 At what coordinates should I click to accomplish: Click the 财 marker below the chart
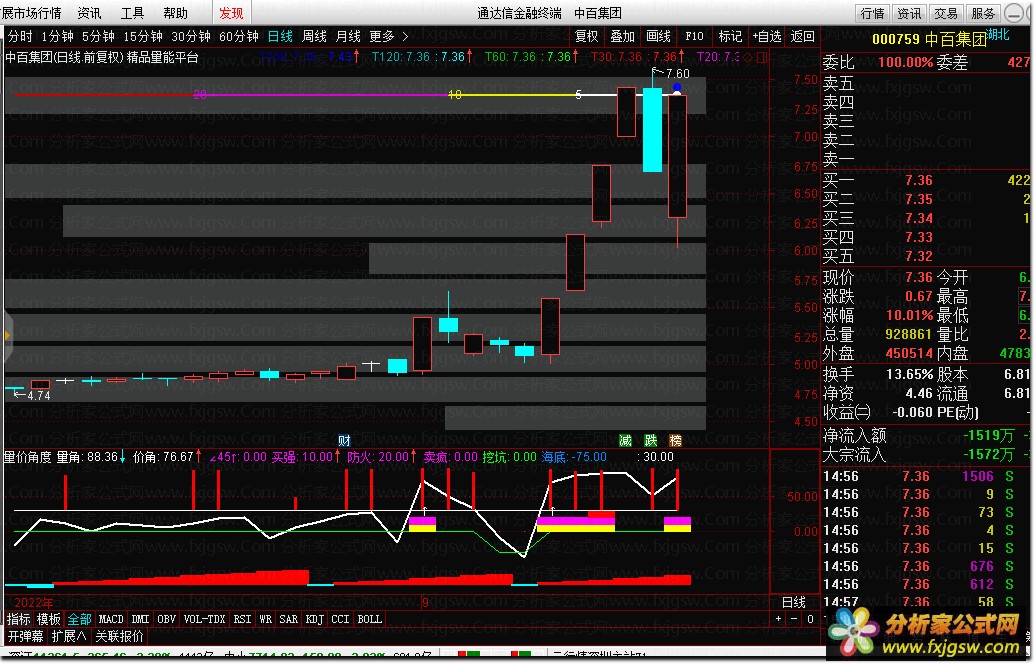click(344, 441)
